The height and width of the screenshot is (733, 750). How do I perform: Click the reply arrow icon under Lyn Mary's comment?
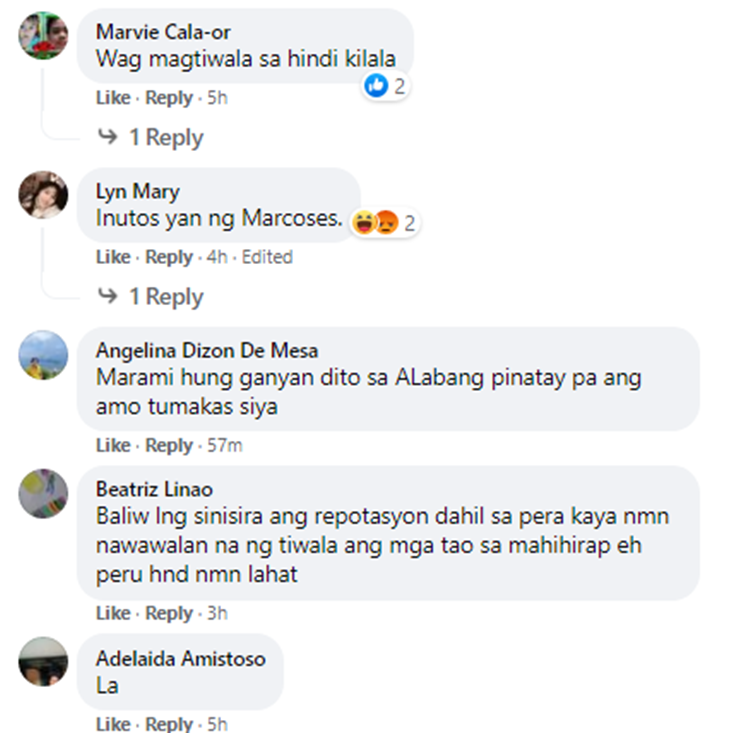(108, 296)
